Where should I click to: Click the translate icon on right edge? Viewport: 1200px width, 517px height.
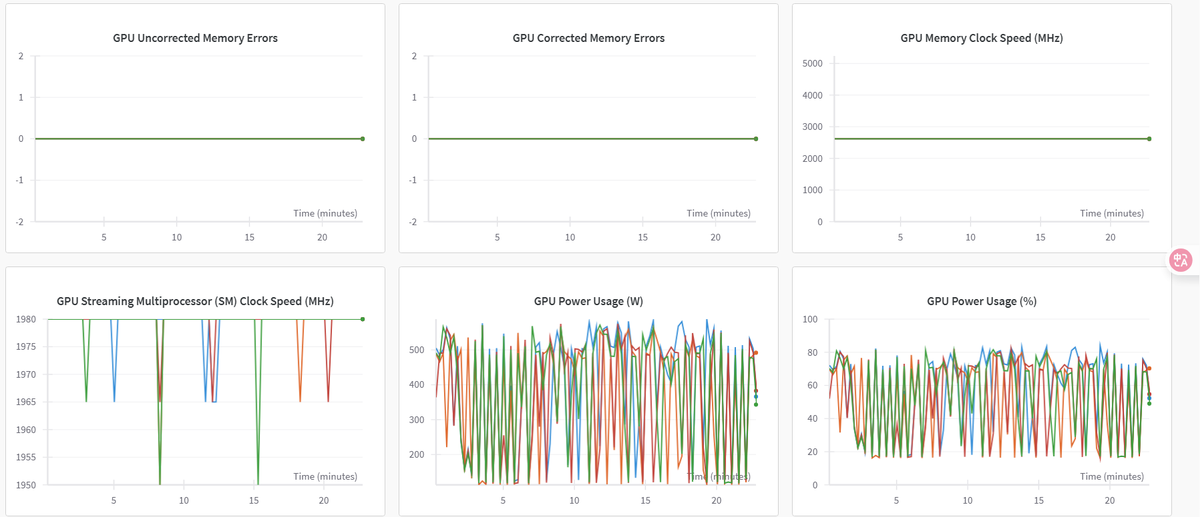pyautogui.click(x=1180, y=260)
